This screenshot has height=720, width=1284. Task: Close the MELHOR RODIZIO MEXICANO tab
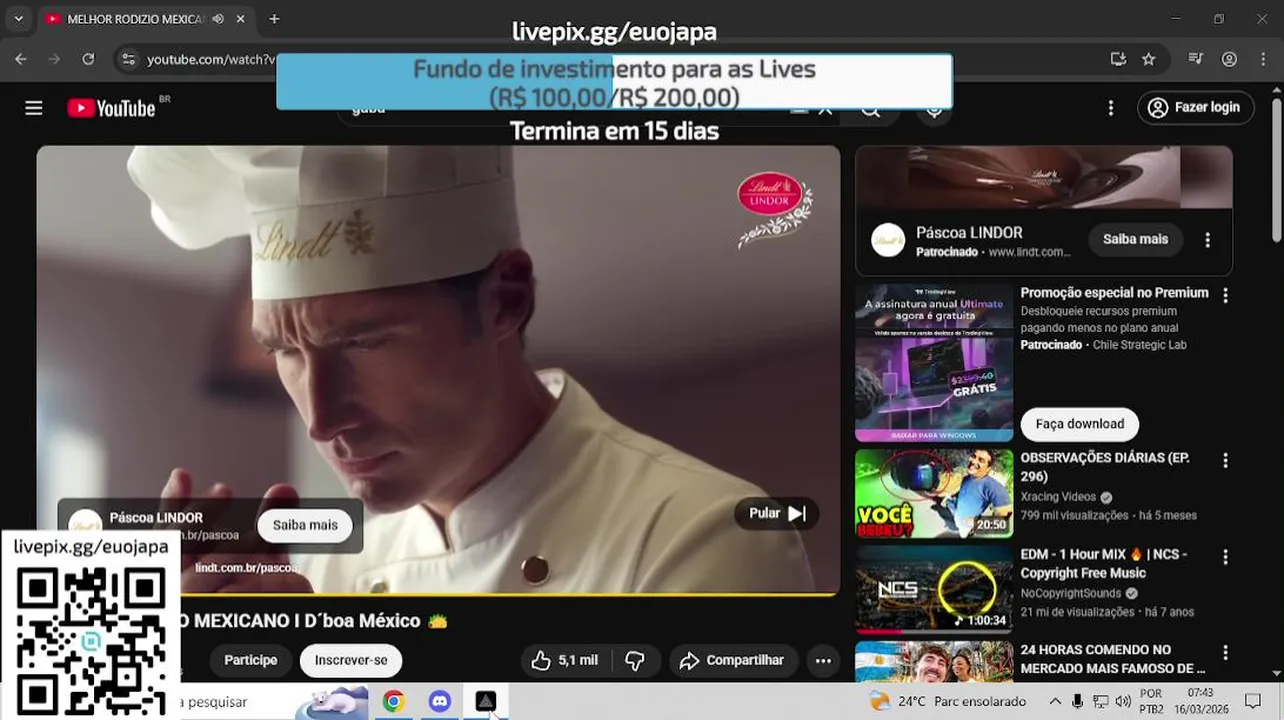tap(241, 19)
